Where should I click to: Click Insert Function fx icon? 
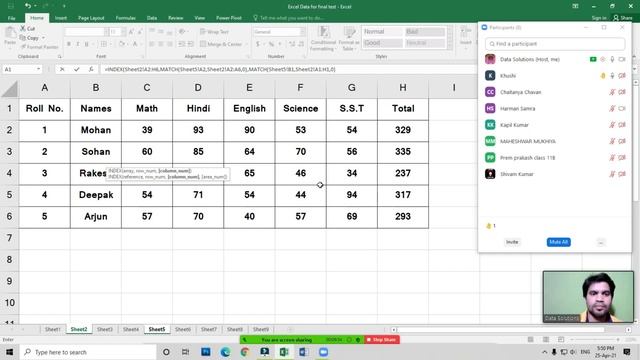click(x=91, y=69)
